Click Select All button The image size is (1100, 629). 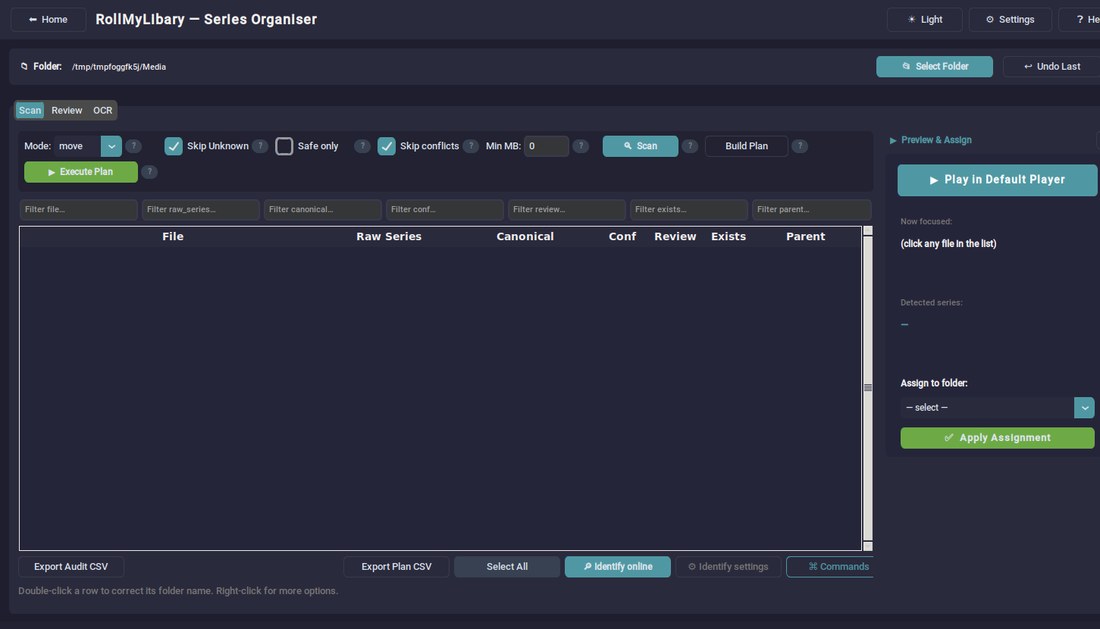(507, 567)
